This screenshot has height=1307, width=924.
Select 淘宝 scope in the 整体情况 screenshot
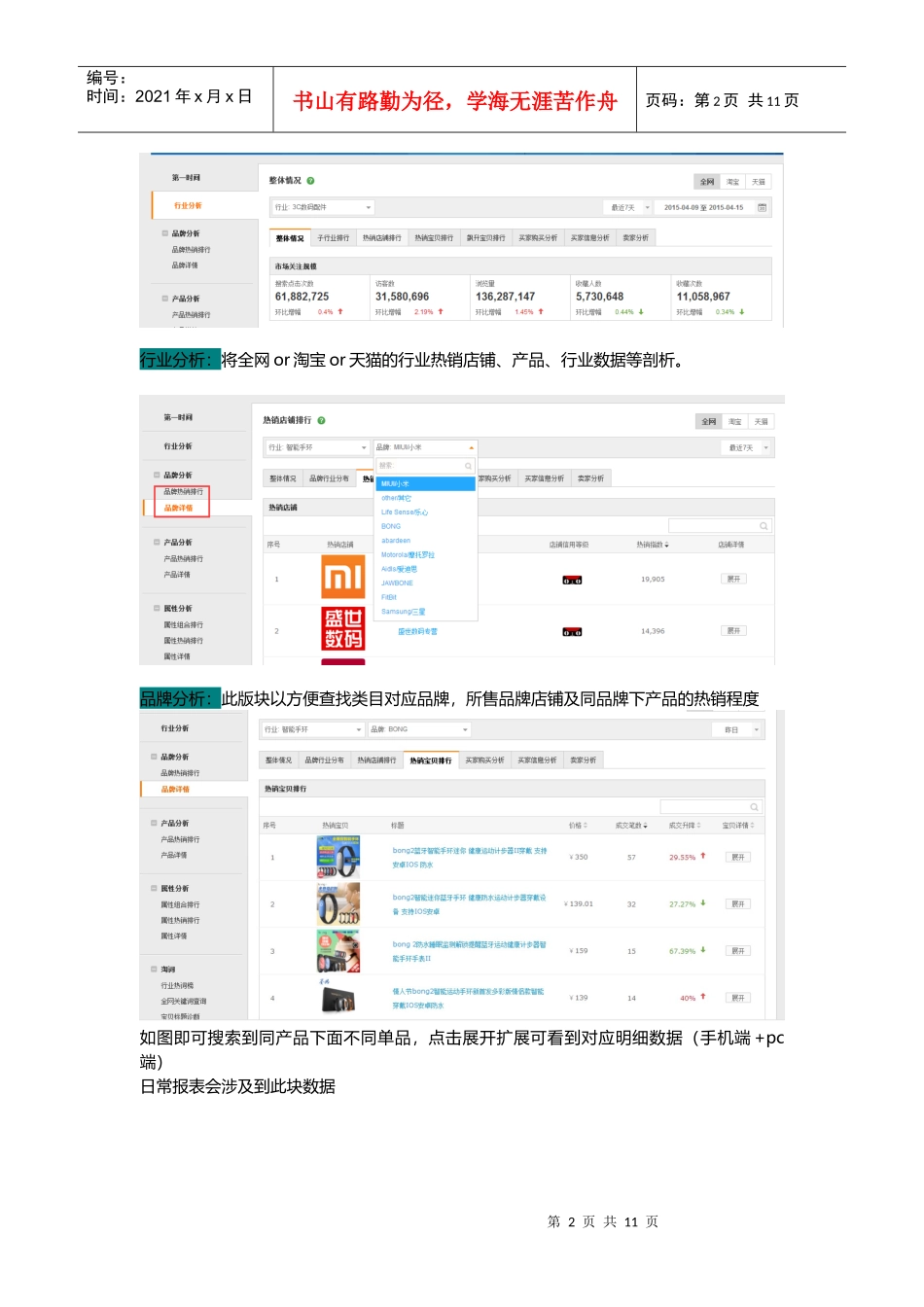[732, 182]
